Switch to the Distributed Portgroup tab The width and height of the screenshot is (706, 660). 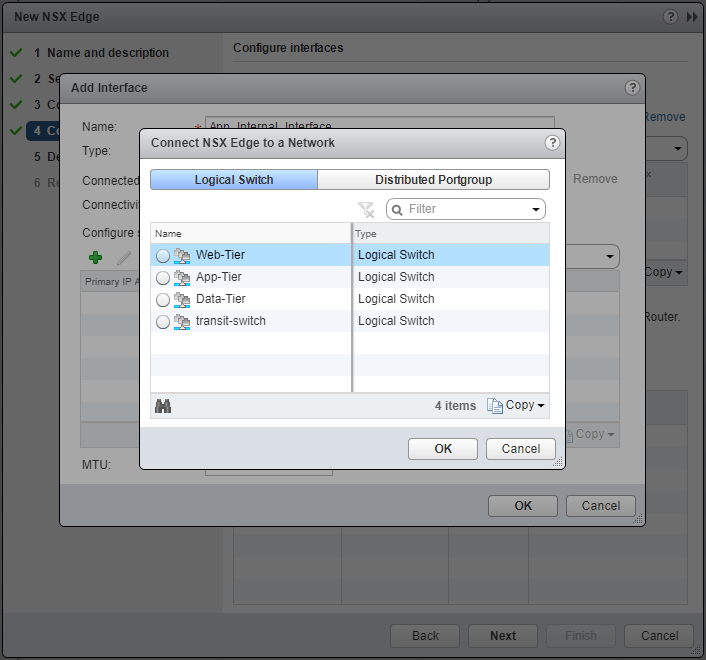[x=433, y=180]
